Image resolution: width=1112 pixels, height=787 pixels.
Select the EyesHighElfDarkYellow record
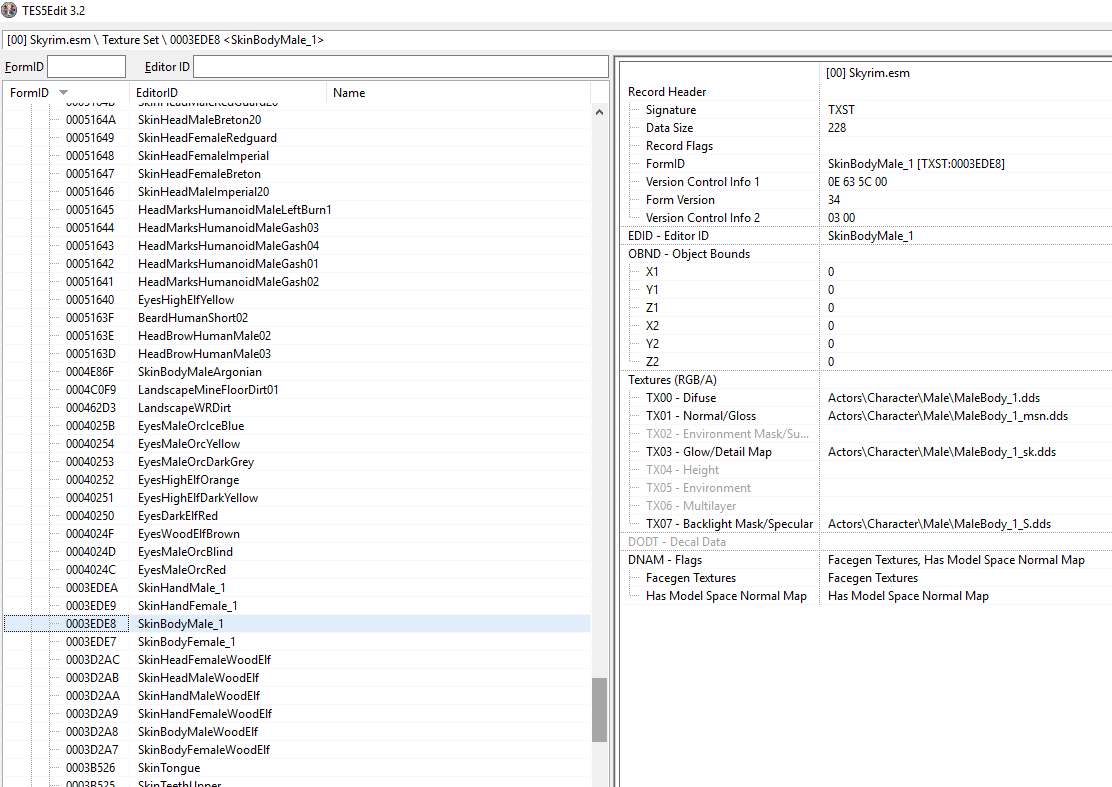coord(296,498)
